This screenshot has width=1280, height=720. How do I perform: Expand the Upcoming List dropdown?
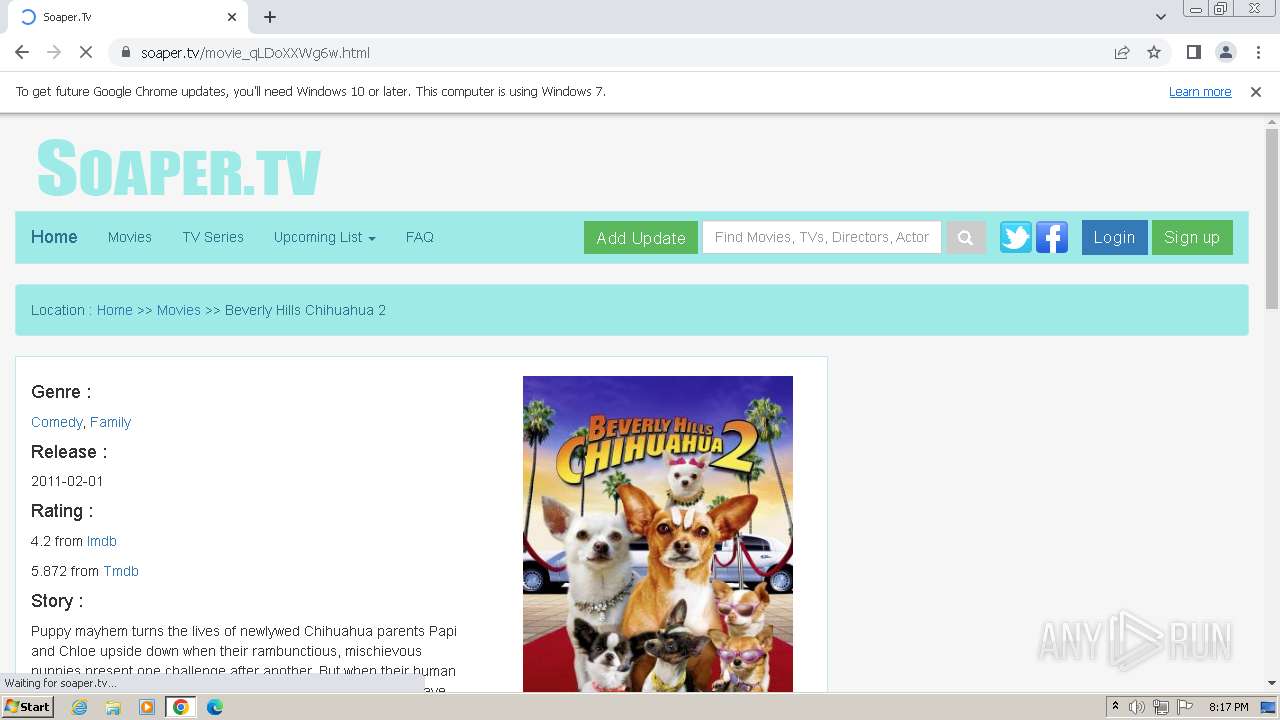click(x=324, y=237)
